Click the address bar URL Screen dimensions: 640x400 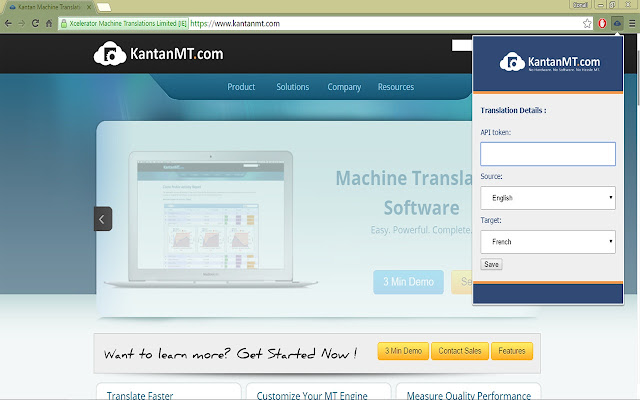click(235, 24)
